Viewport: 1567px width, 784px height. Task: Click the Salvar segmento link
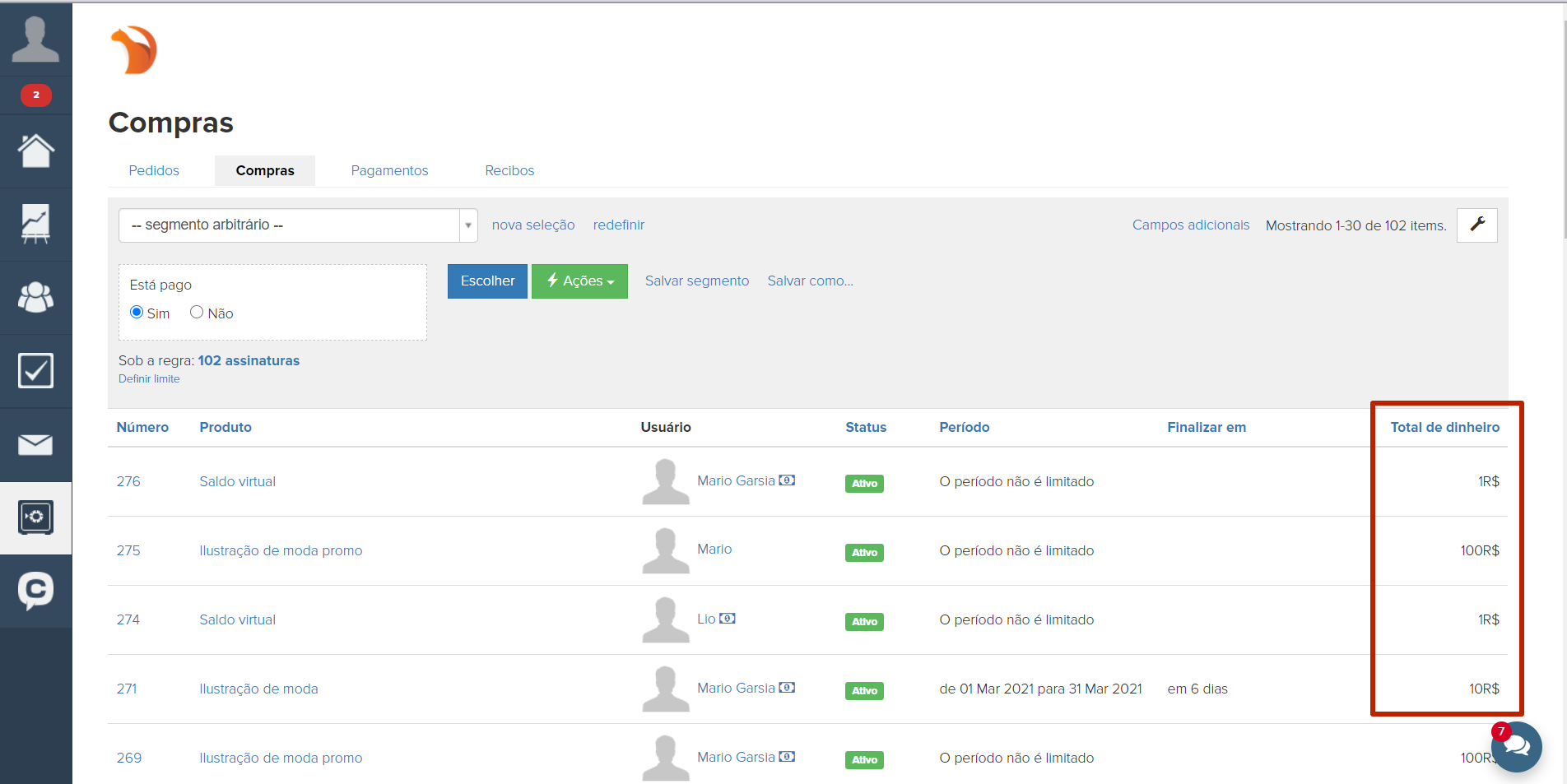click(x=696, y=281)
